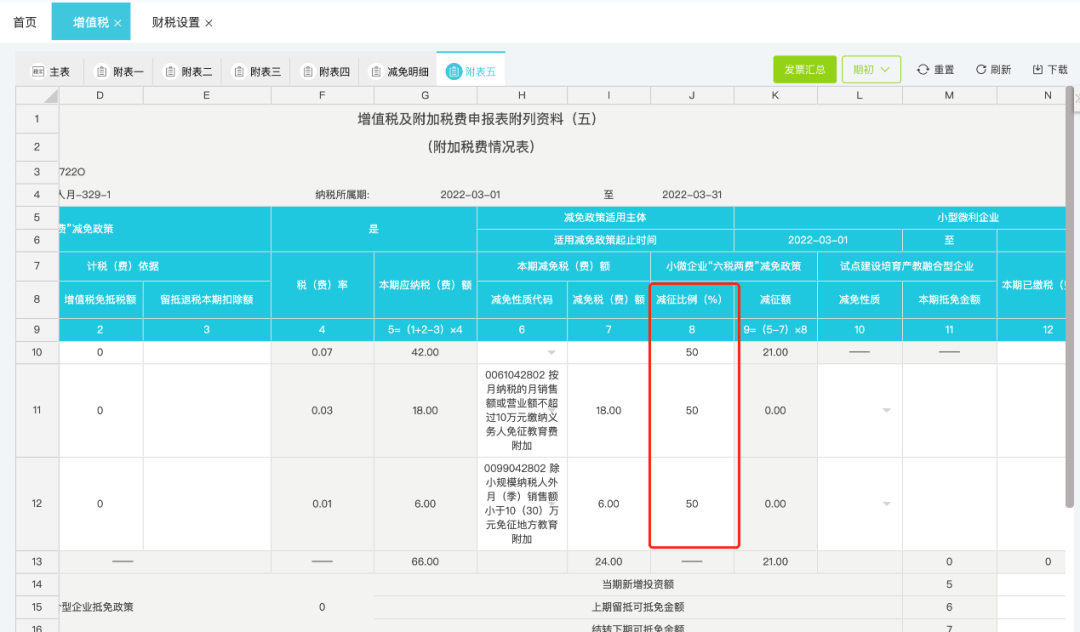Click the select-all corner of the spreadsheet
This screenshot has height=632, width=1080.
37,96
